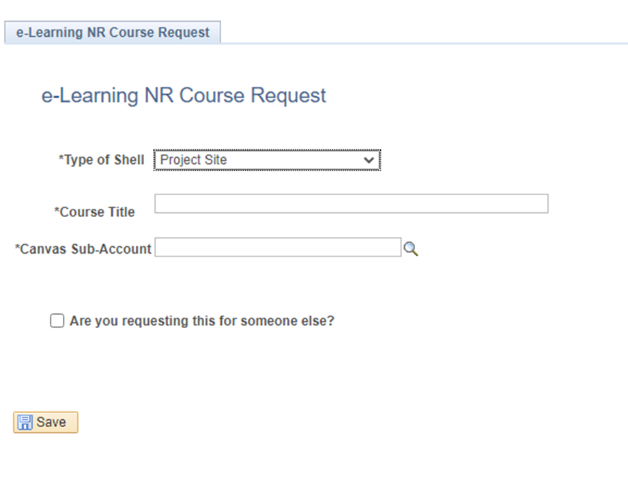628x479 pixels.
Task: Click the Canvas Sub-Account field label
Action: (86, 249)
